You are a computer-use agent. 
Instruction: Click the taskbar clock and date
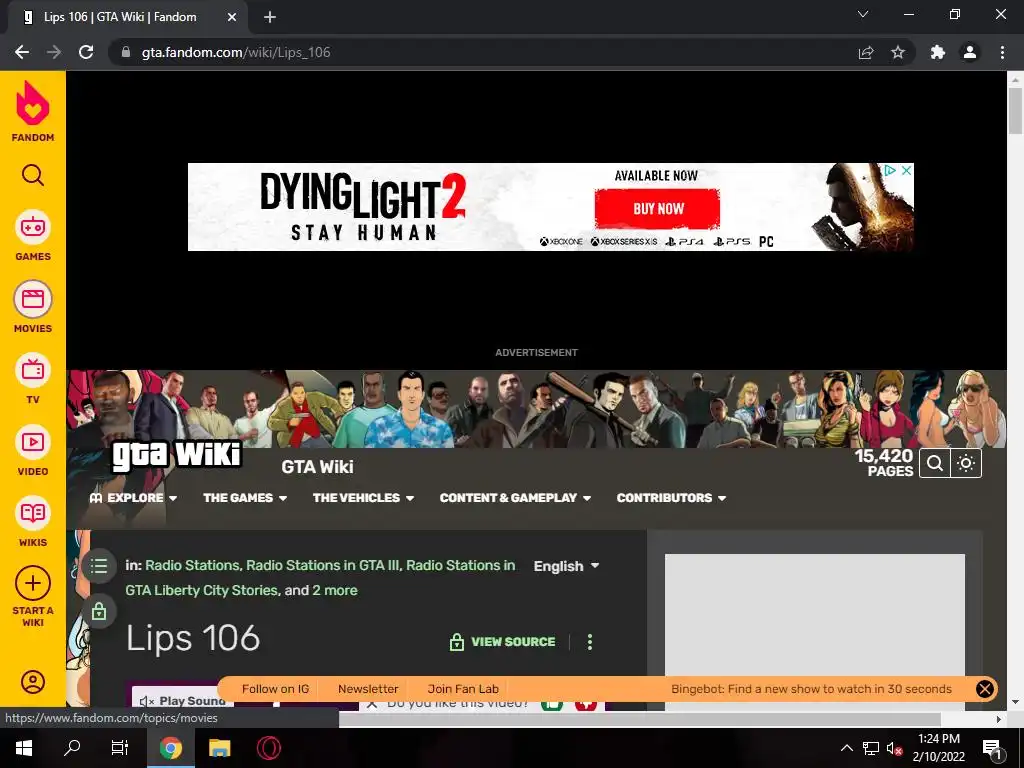pyautogui.click(x=938, y=748)
